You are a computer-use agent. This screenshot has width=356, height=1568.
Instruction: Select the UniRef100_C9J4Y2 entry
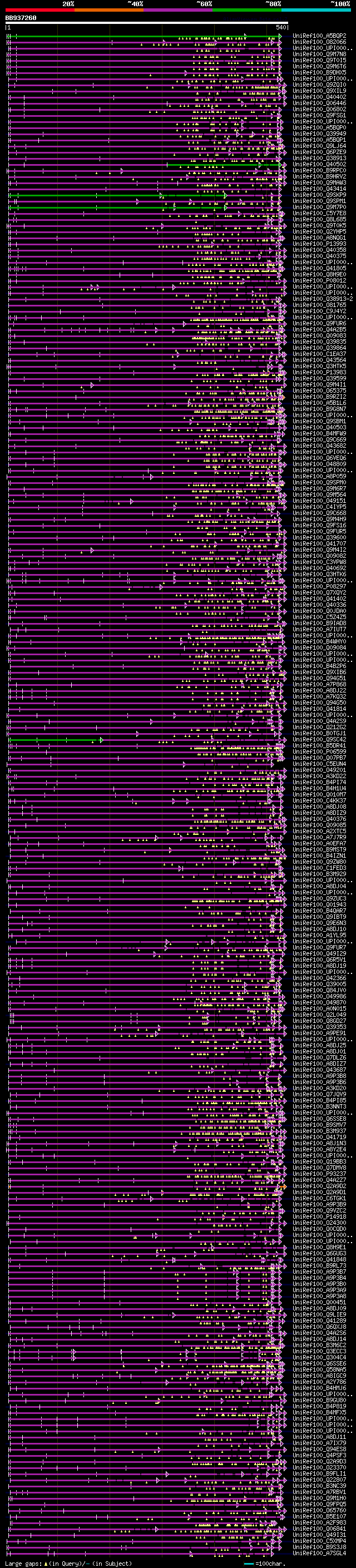pos(319,311)
